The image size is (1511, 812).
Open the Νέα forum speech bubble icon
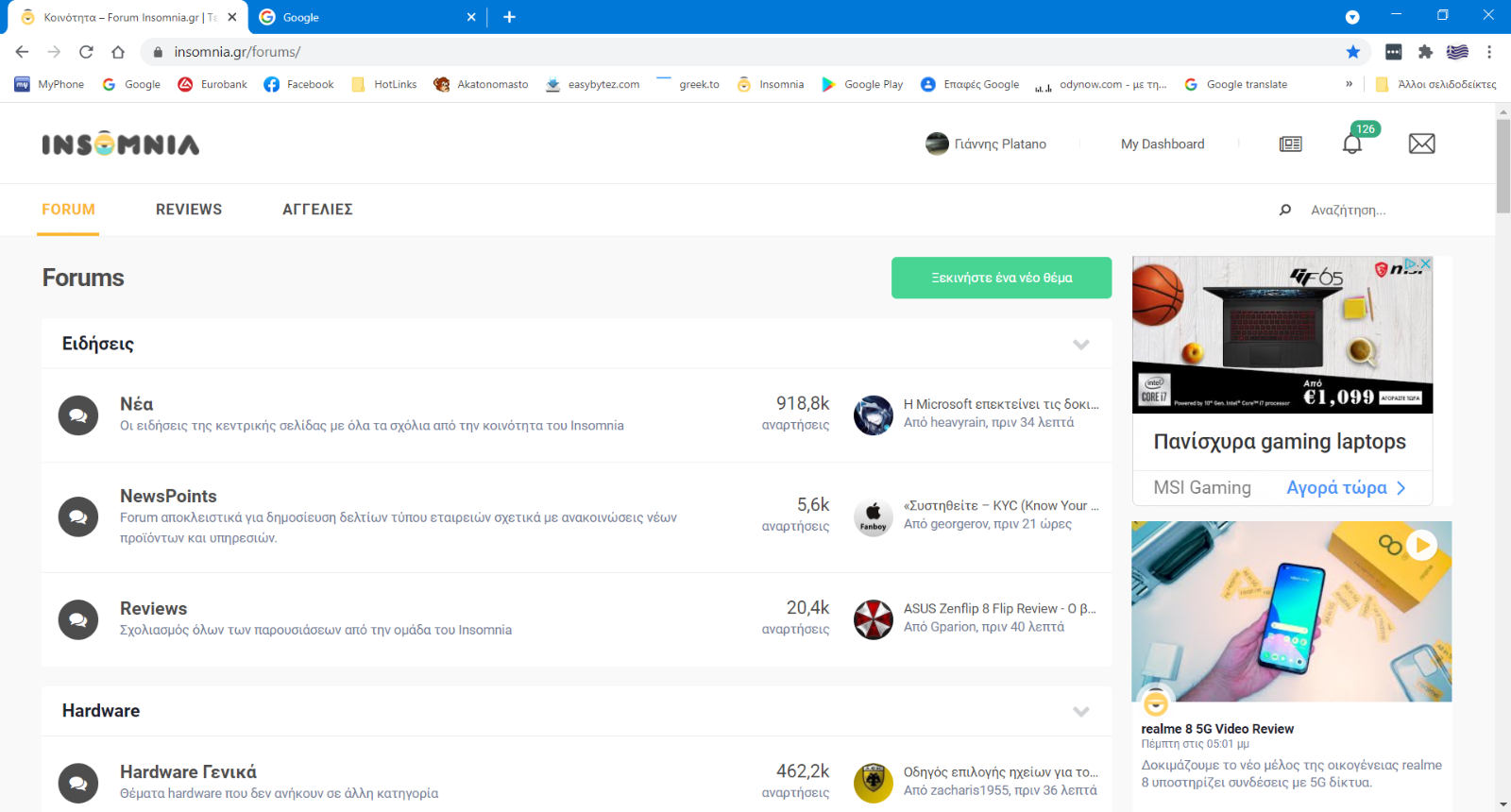click(x=78, y=415)
